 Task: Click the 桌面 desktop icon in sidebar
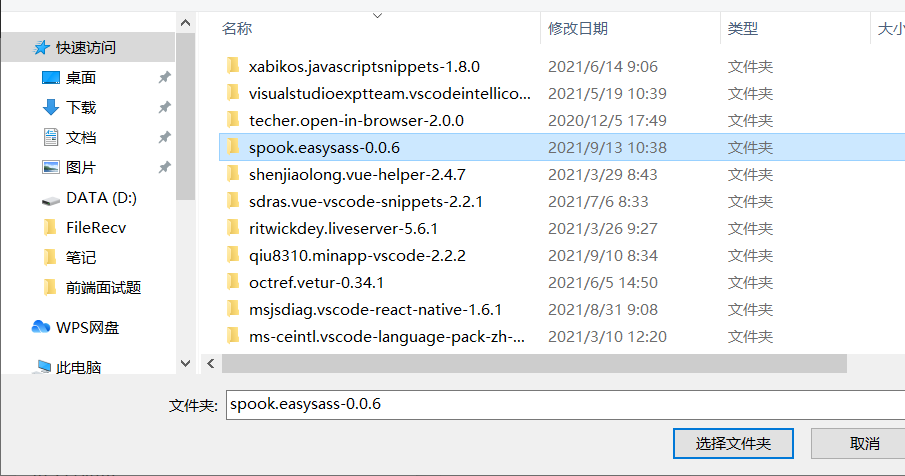[51, 77]
